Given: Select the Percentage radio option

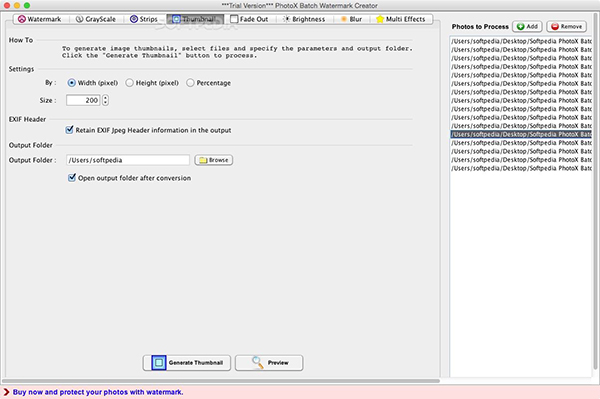Looking at the screenshot, I should tap(209, 83).
